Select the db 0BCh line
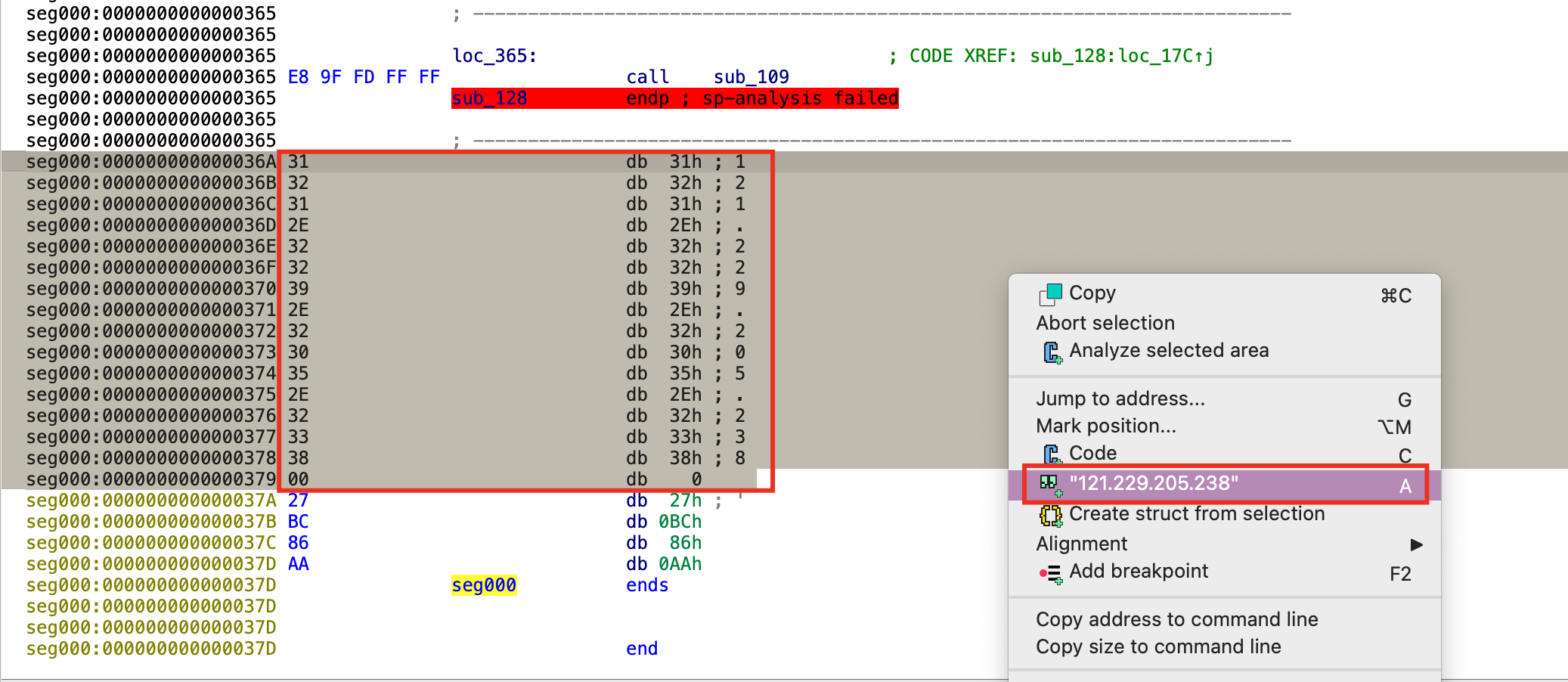Image resolution: width=1568 pixels, height=682 pixels. coord(663,522)
